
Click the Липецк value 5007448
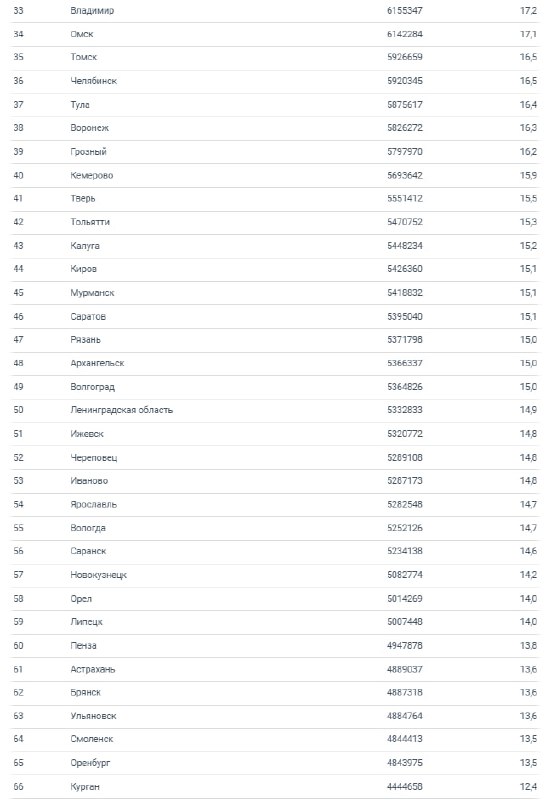(x=405, y=622)
